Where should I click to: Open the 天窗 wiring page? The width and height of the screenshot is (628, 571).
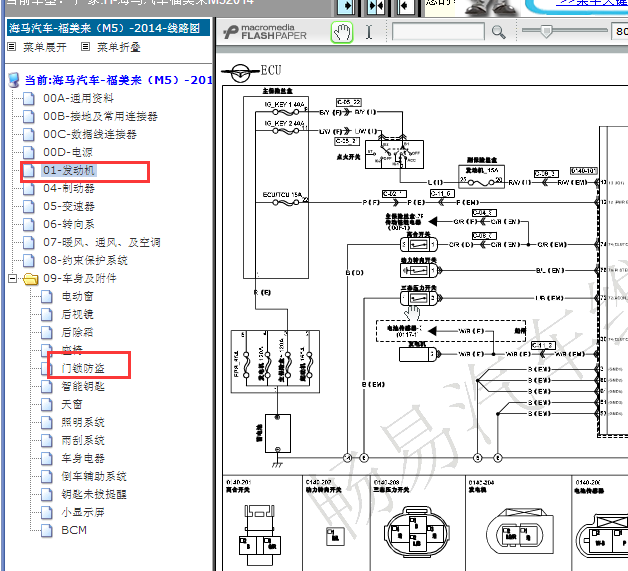pyautogui.click(x=72, y=404)
